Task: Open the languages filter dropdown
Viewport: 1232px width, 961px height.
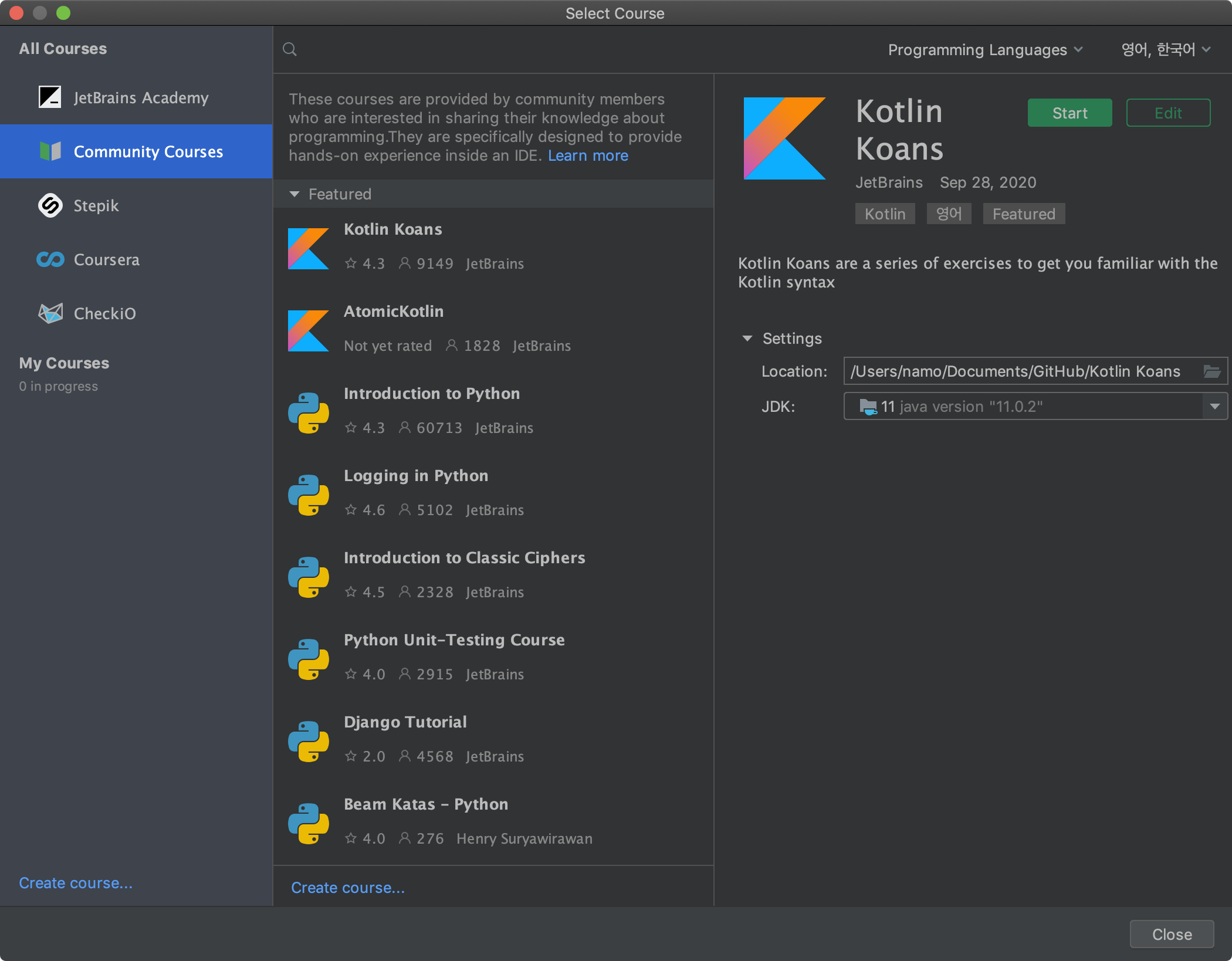Action: (x=1165, y=50)
